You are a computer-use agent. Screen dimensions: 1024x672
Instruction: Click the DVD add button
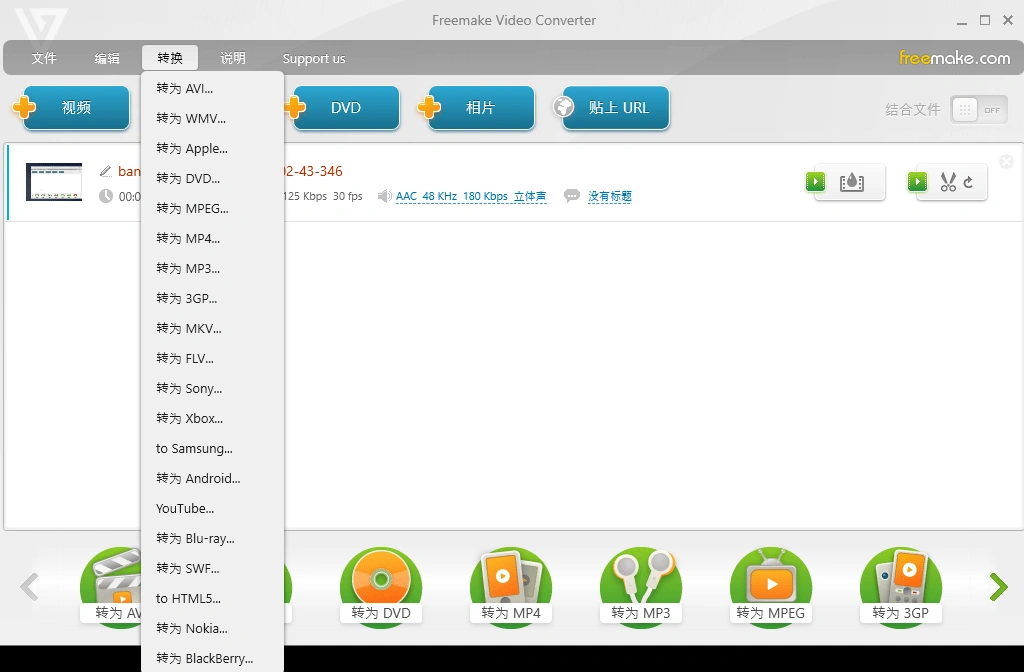coord(345,108)
